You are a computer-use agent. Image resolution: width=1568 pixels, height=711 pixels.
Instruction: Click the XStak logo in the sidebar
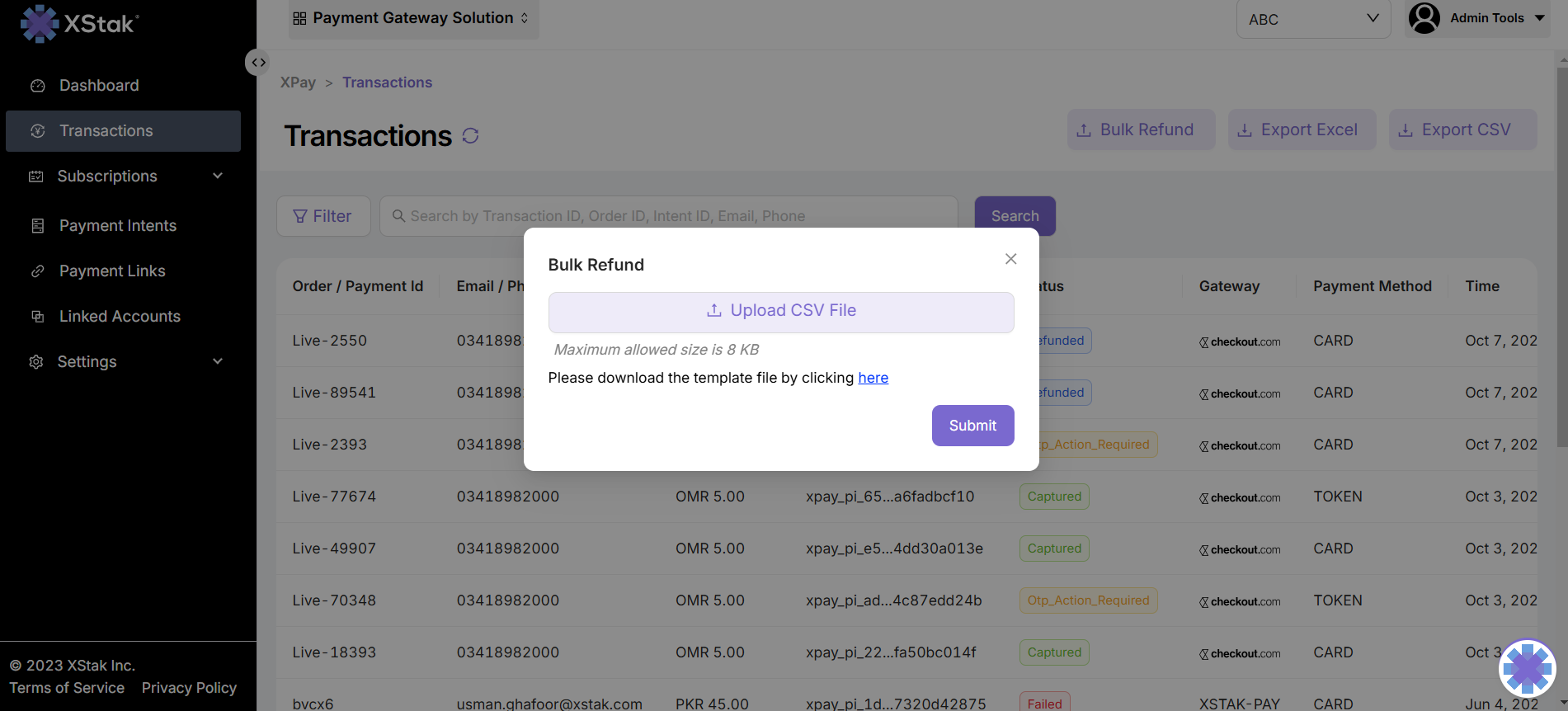(80, 23)
